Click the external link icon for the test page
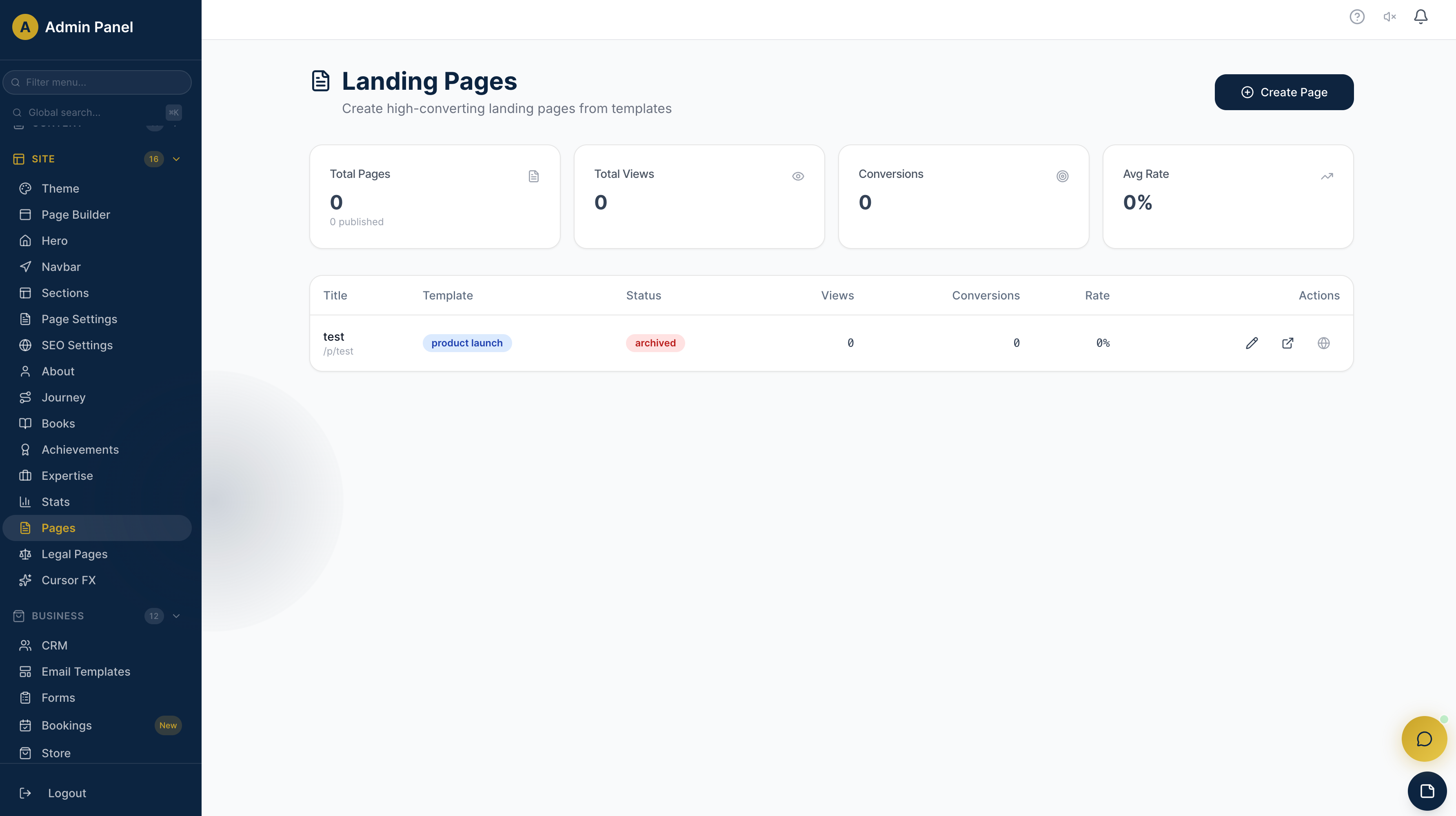This screenshot has height=816, width=1456. click(1287, 343)
